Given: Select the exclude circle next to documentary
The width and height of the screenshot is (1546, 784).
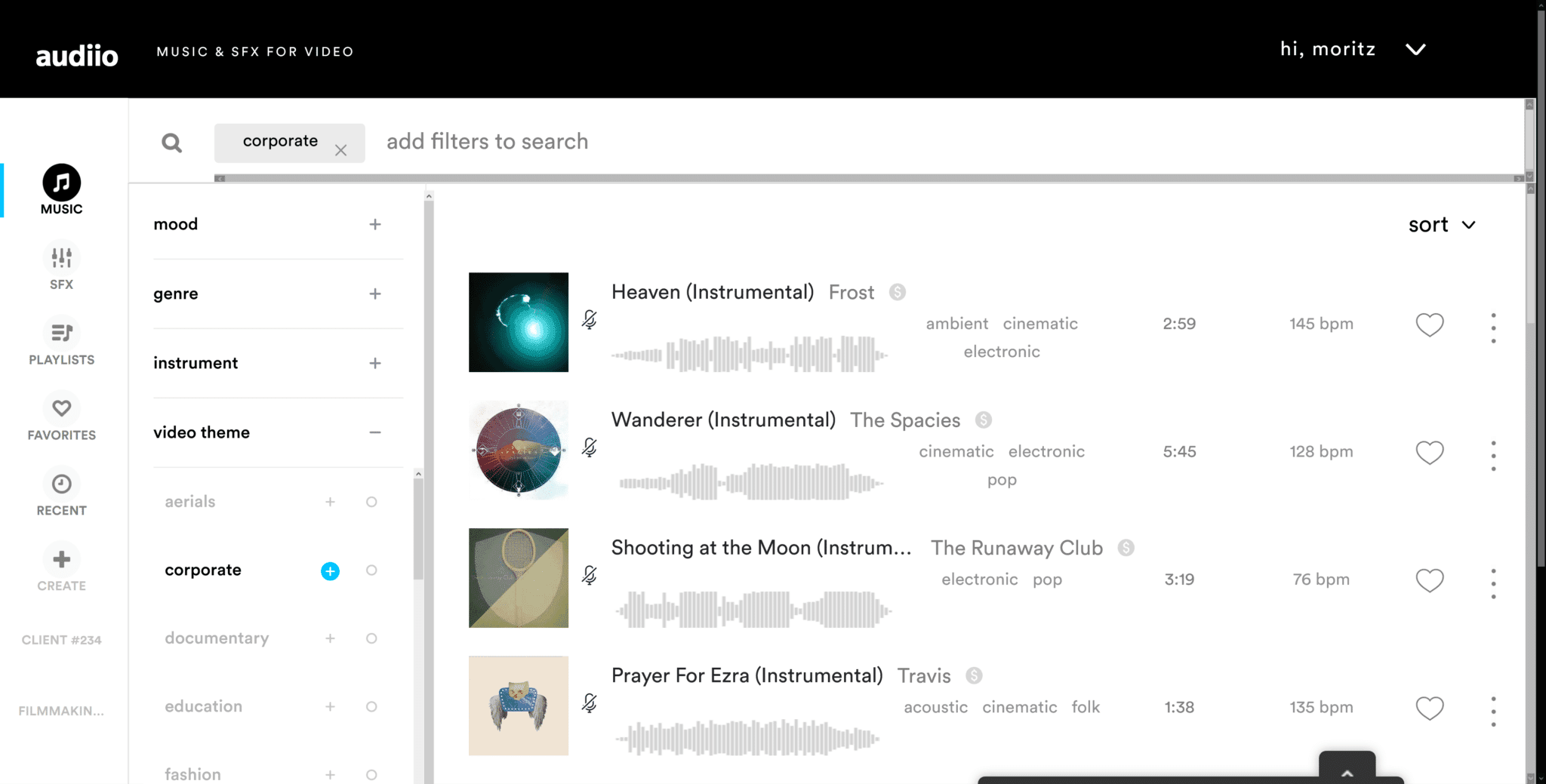Looking at the screenshot, I should (371, 638).
